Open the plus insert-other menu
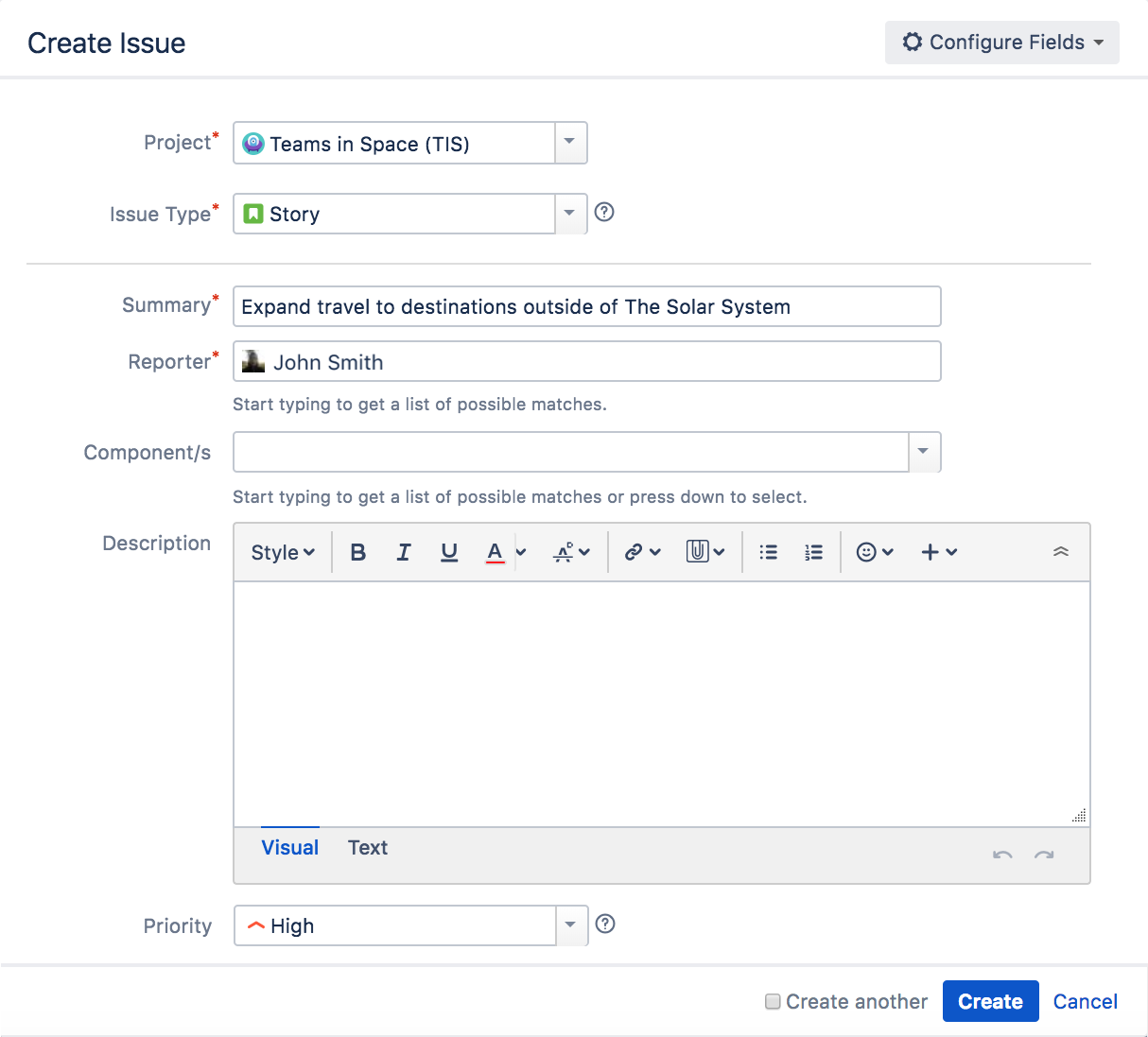This screenshot has height=1037, width=1148. (939, 552)
